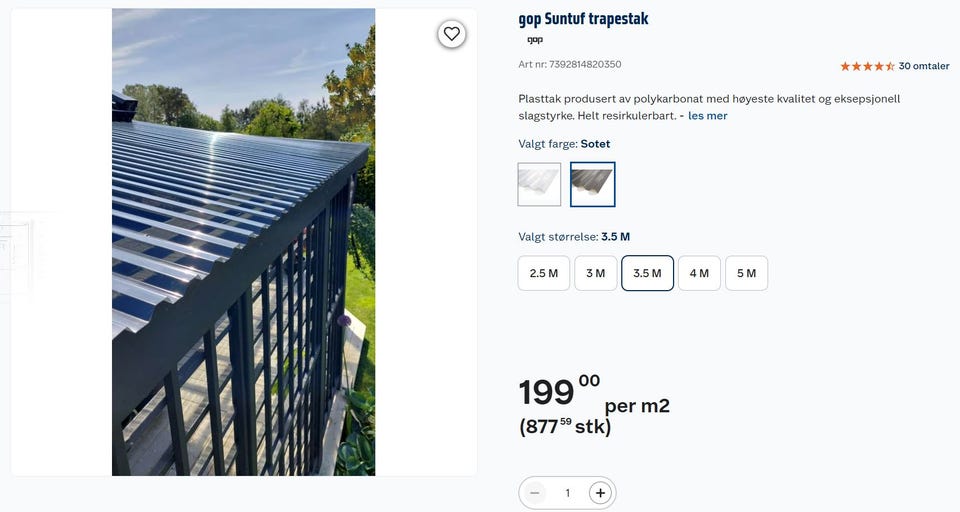Screen dimensions: 960x512
Task: Click the 199,00 per m2 price
Action: coord(594,393)
